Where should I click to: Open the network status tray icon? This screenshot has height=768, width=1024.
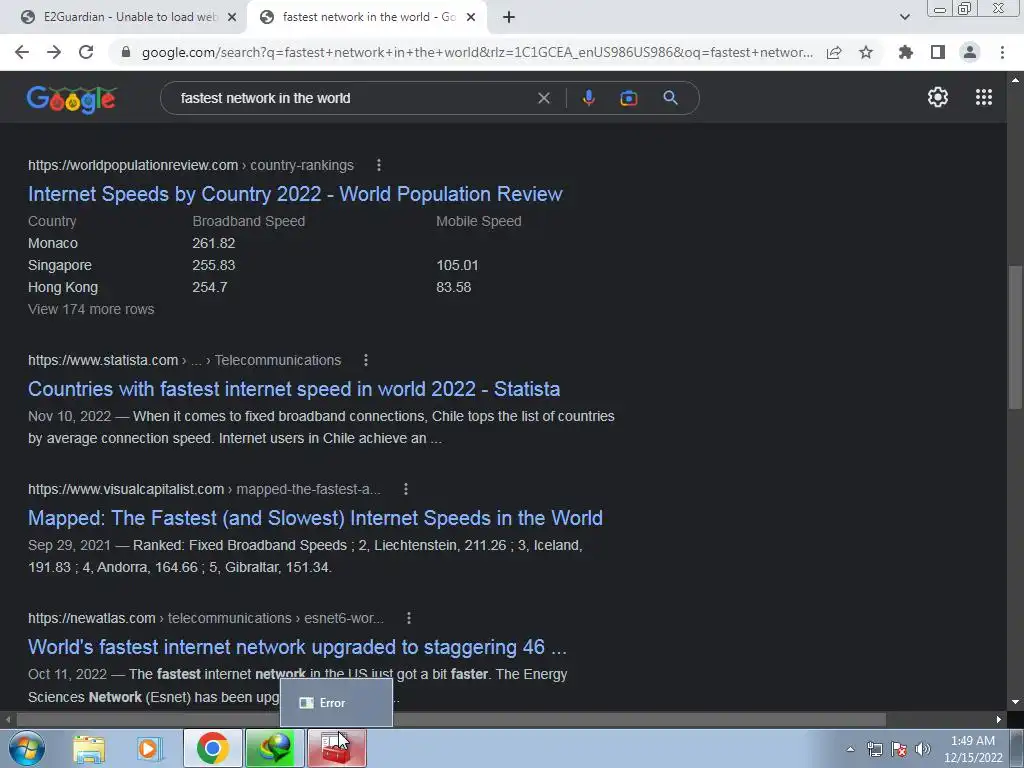(874, 749)
